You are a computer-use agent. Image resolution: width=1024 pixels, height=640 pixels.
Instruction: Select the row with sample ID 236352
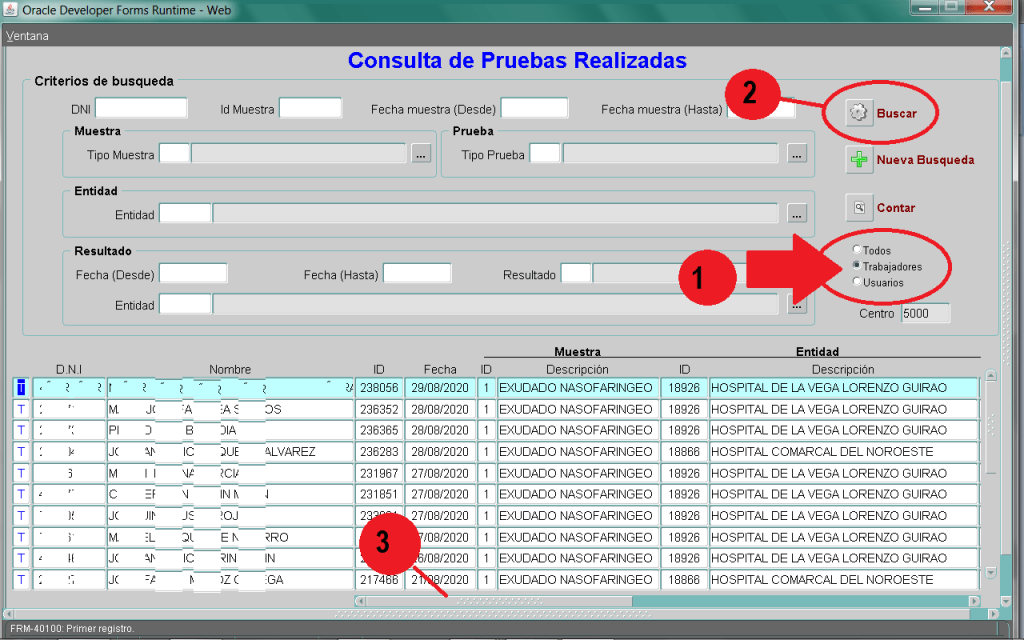click(x=379, y=409)
